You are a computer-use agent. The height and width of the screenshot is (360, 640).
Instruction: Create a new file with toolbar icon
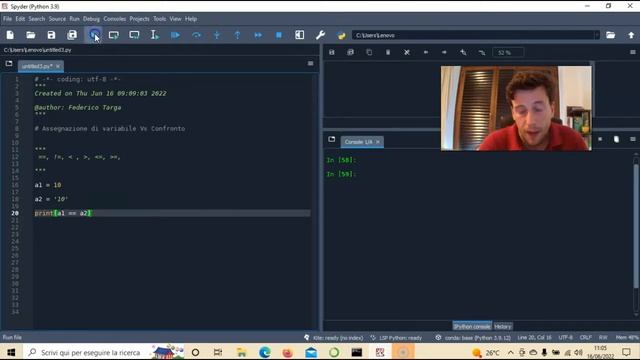pyautogui.click(x=10, y=35)
